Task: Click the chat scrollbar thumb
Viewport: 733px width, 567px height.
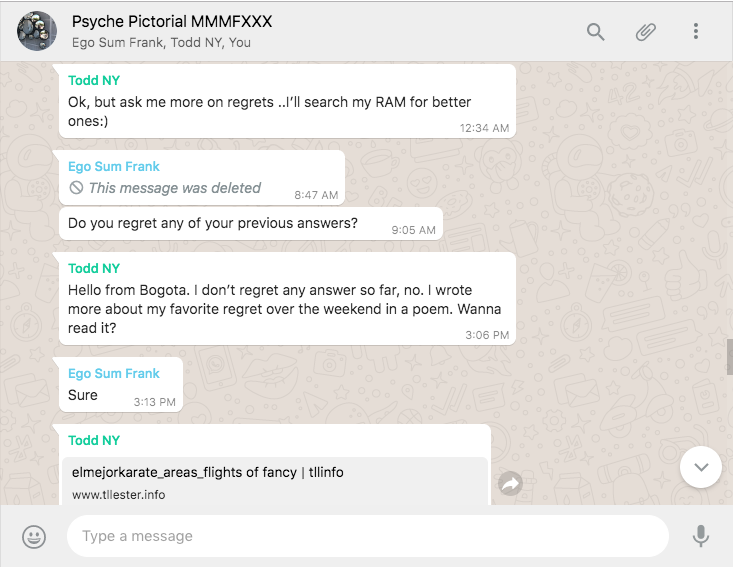Action: point(729,356)
